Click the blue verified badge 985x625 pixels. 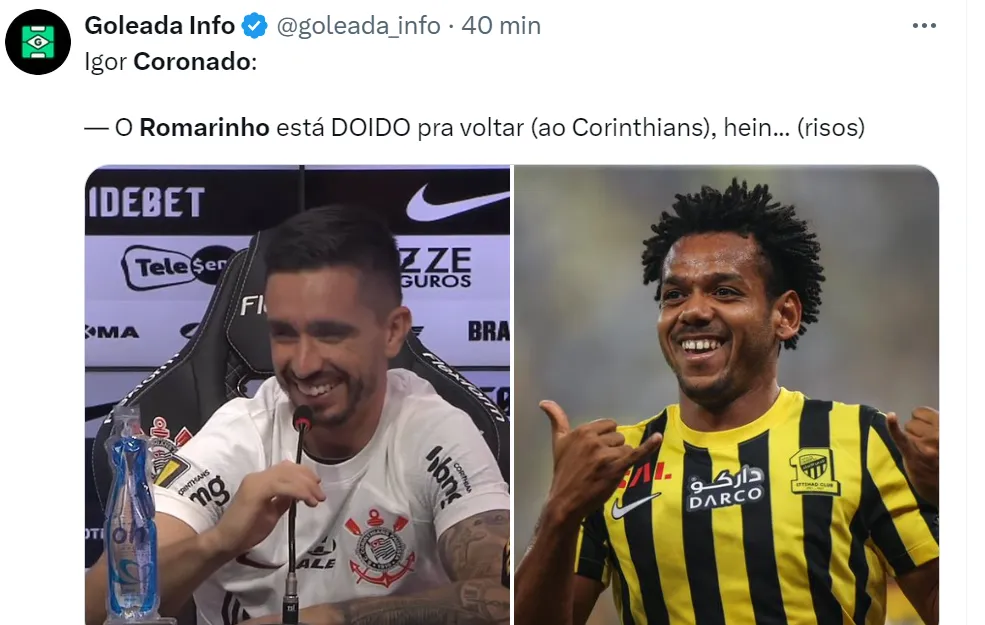tap(255, 26)
